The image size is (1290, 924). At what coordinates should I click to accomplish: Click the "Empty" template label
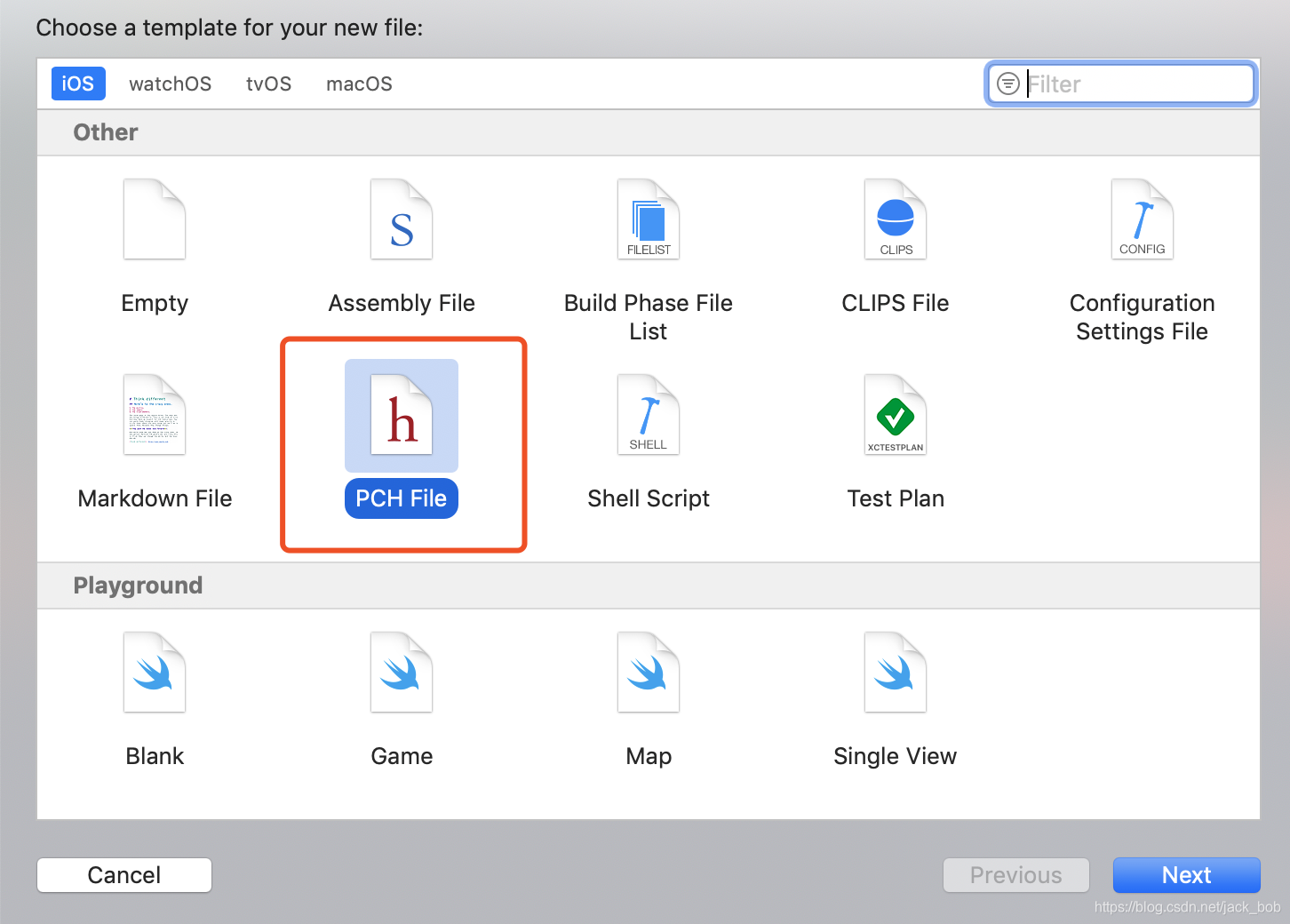(155, 303)
